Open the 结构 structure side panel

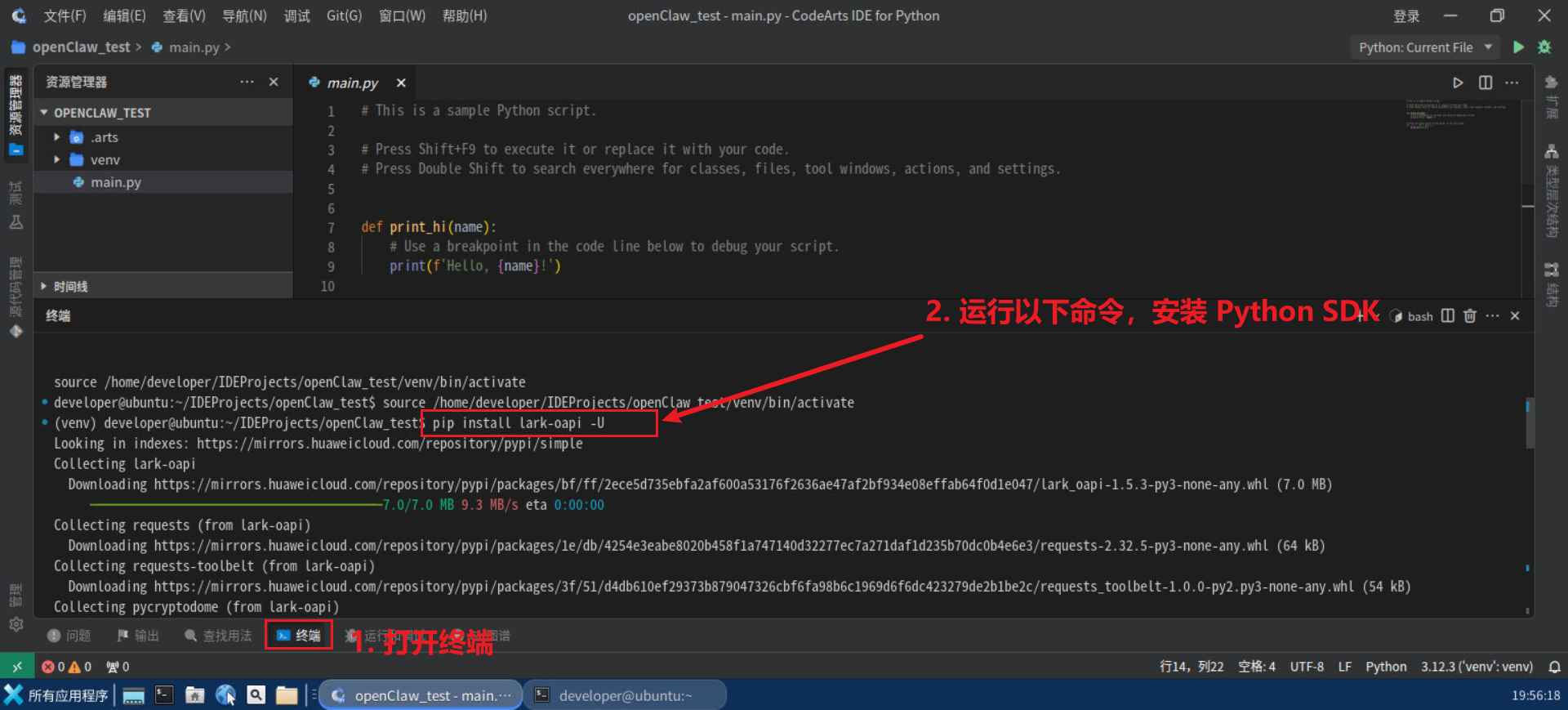point(1552,284)
